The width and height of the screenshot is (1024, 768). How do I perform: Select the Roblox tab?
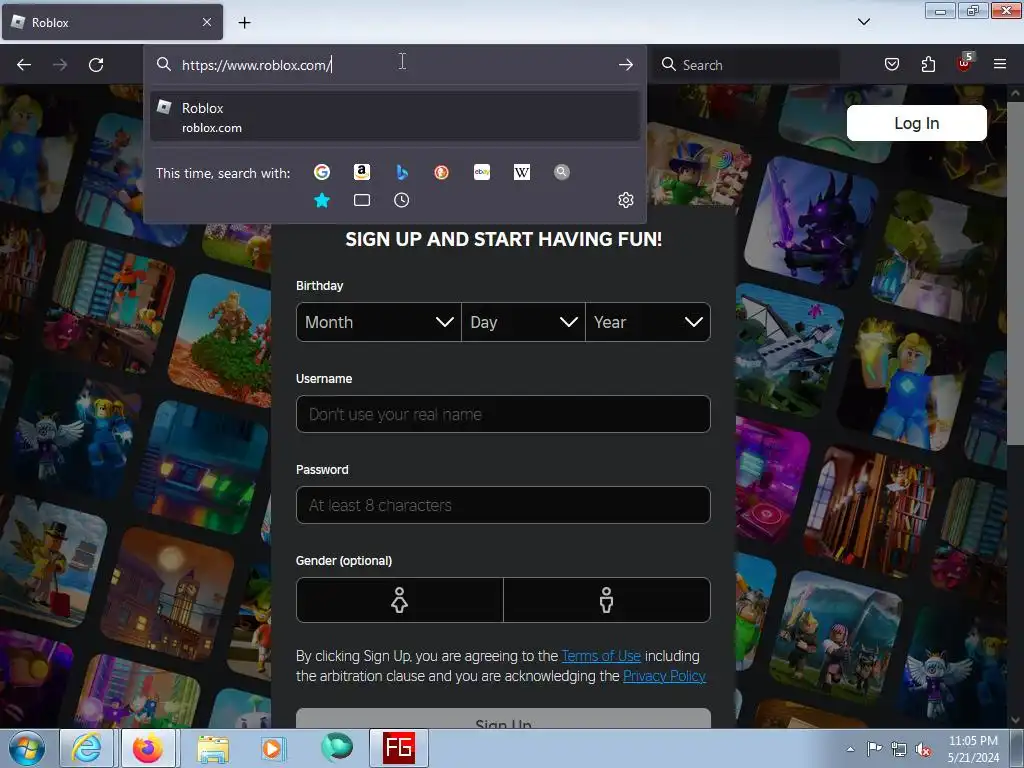(112, 22)
